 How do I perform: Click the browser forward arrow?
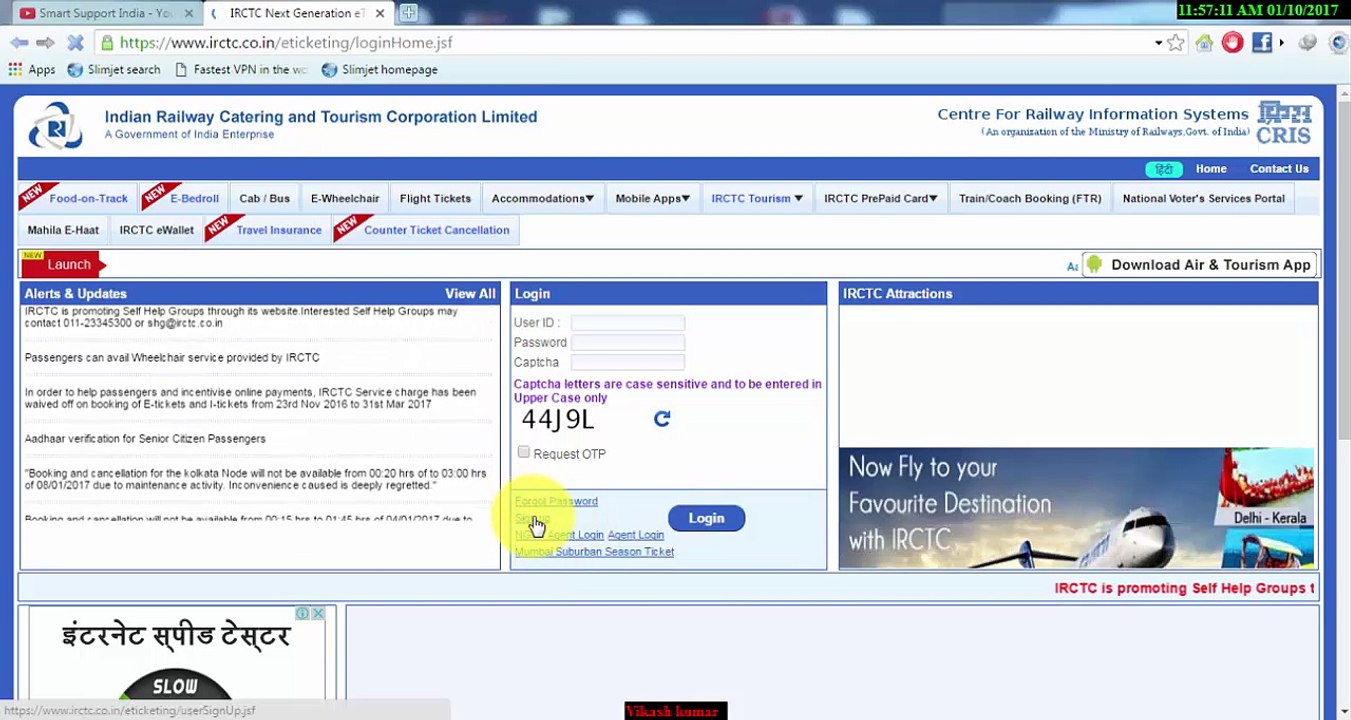pos(45,43)
